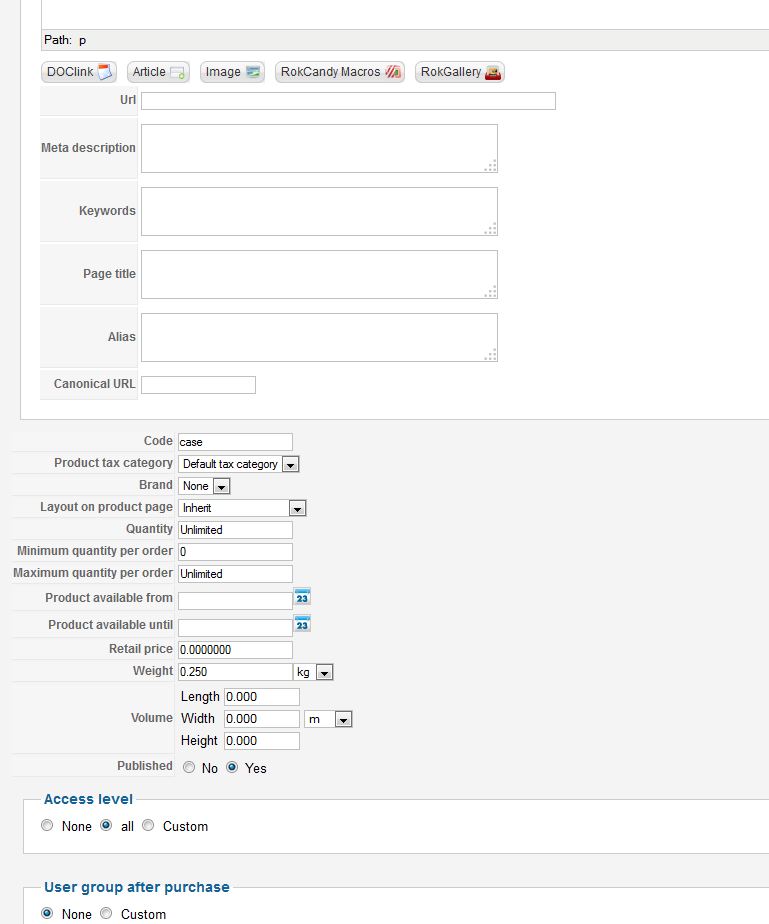Image resolution: width=769 pixels, height=924 pixels.
Task: Expand the Brand dropdown
Action: pos(205,486)
